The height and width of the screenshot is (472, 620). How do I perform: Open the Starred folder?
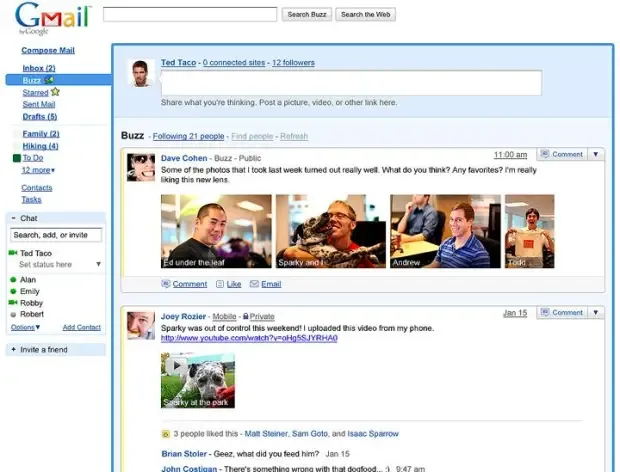click(35, 93)
